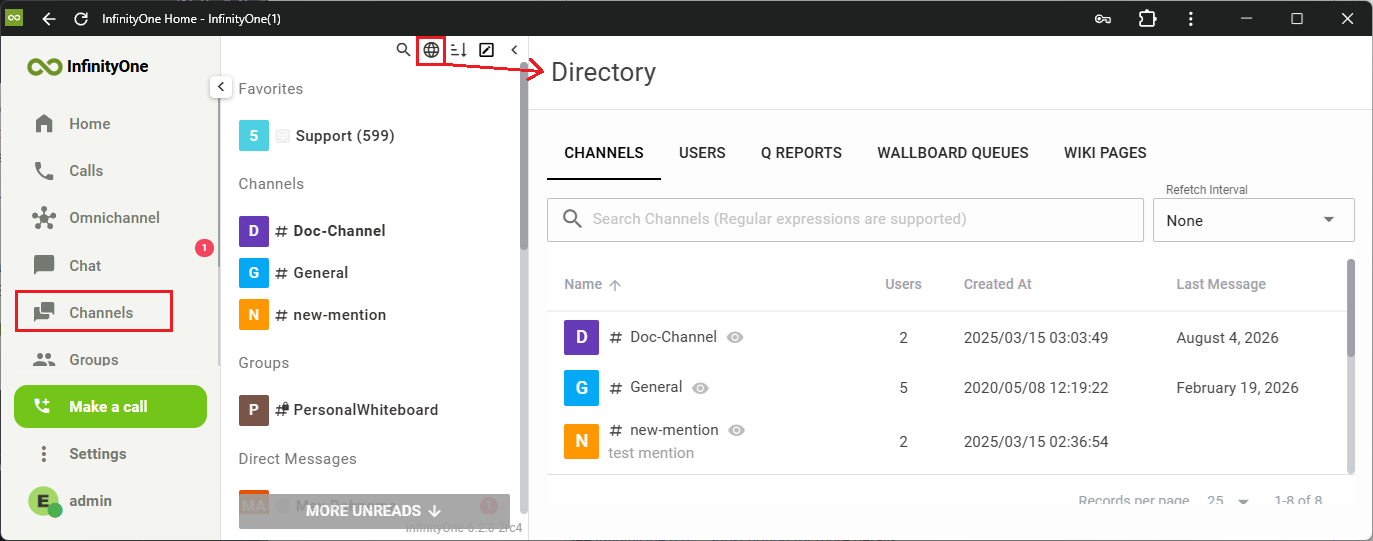Open PersonalWhiteboard group
1373x541 pixels.
pyautogui.click(x=365, y=410)
